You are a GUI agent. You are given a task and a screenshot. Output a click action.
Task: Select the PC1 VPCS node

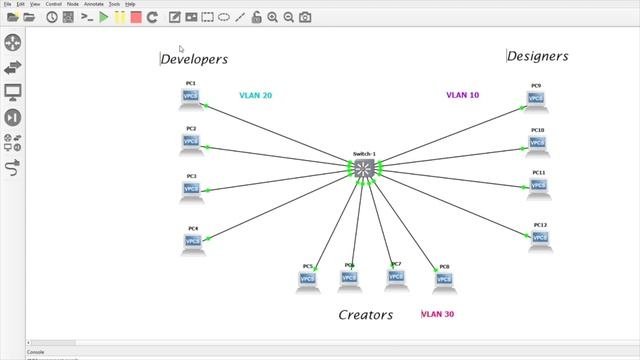click(191, 99)
